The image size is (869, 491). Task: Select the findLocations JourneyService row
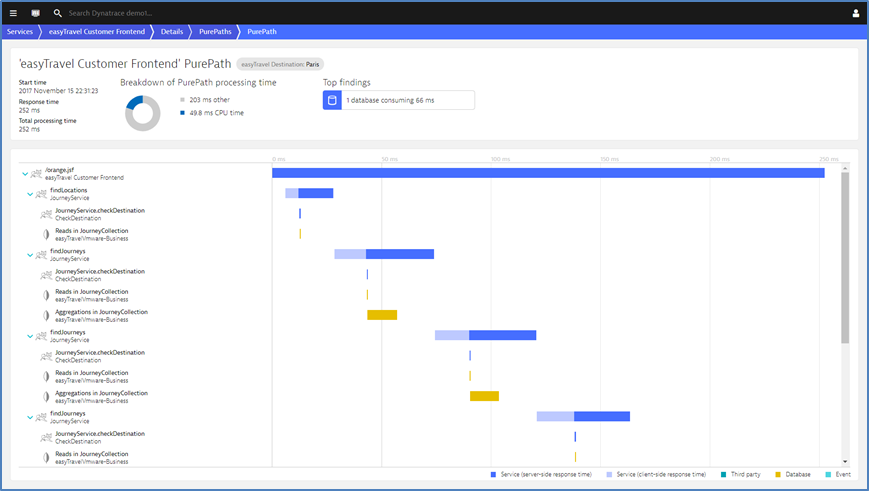coord(69,194)
